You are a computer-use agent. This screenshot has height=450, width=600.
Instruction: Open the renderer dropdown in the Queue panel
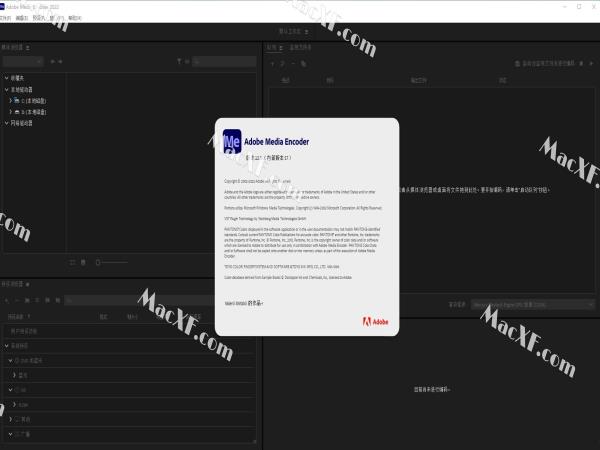point(533,305)
